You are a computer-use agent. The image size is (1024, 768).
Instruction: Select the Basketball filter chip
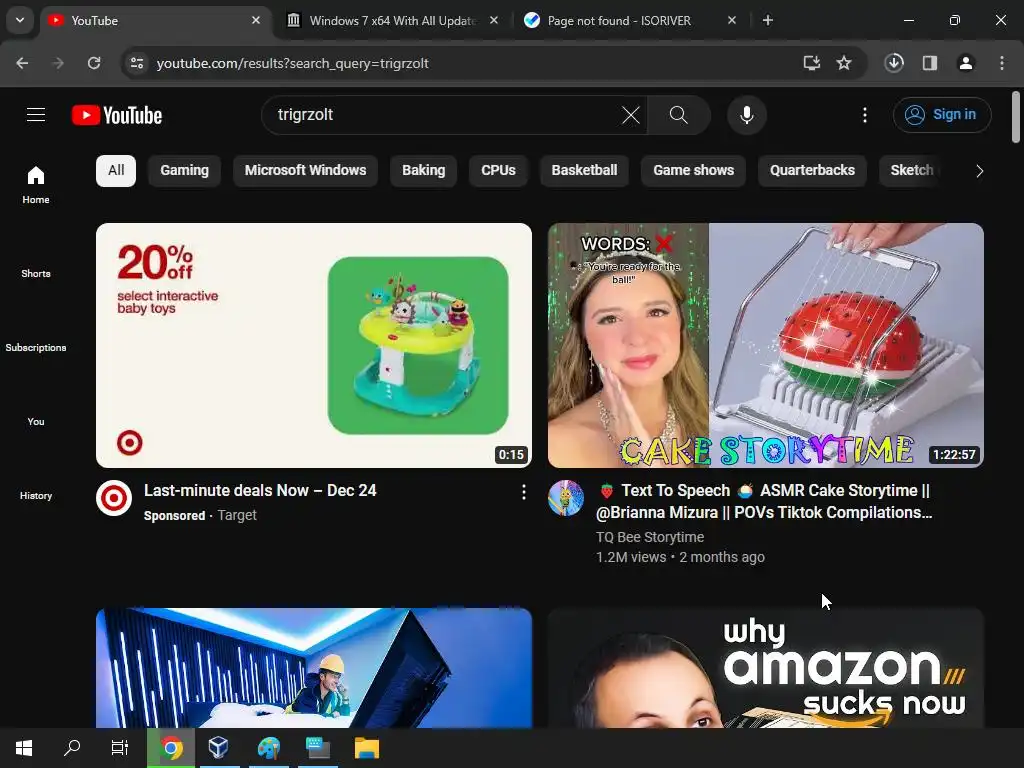click(584, 170)
